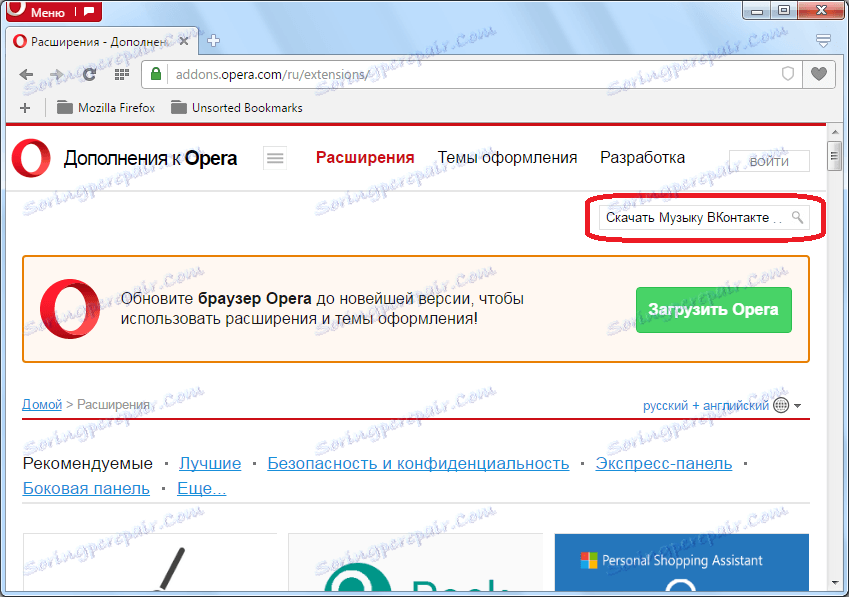Click the magnifier icon in the search field
This screenshot has width=849, height=597.
[797, 217]
